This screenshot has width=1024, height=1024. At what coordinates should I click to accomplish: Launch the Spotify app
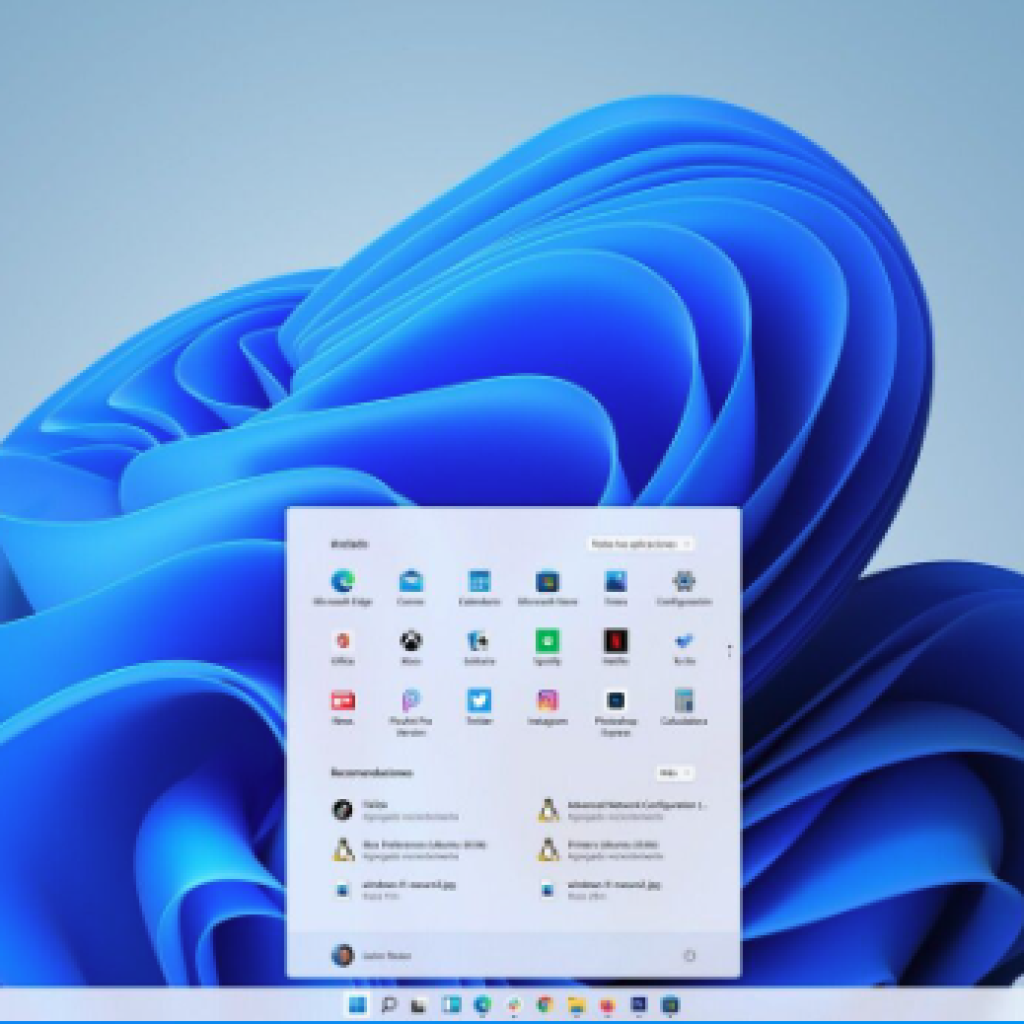547,641
